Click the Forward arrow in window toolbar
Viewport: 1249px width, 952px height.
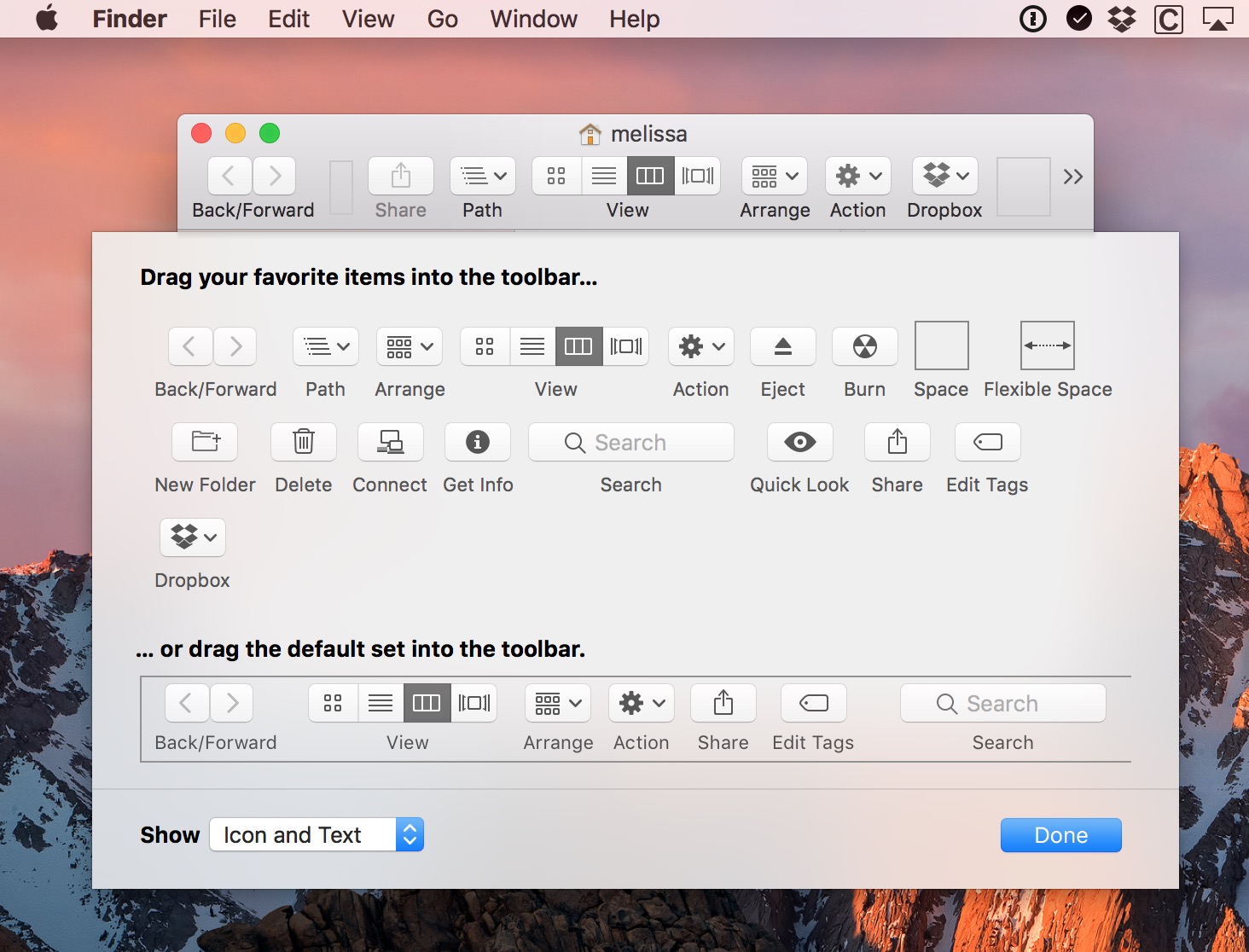point(274,177)
